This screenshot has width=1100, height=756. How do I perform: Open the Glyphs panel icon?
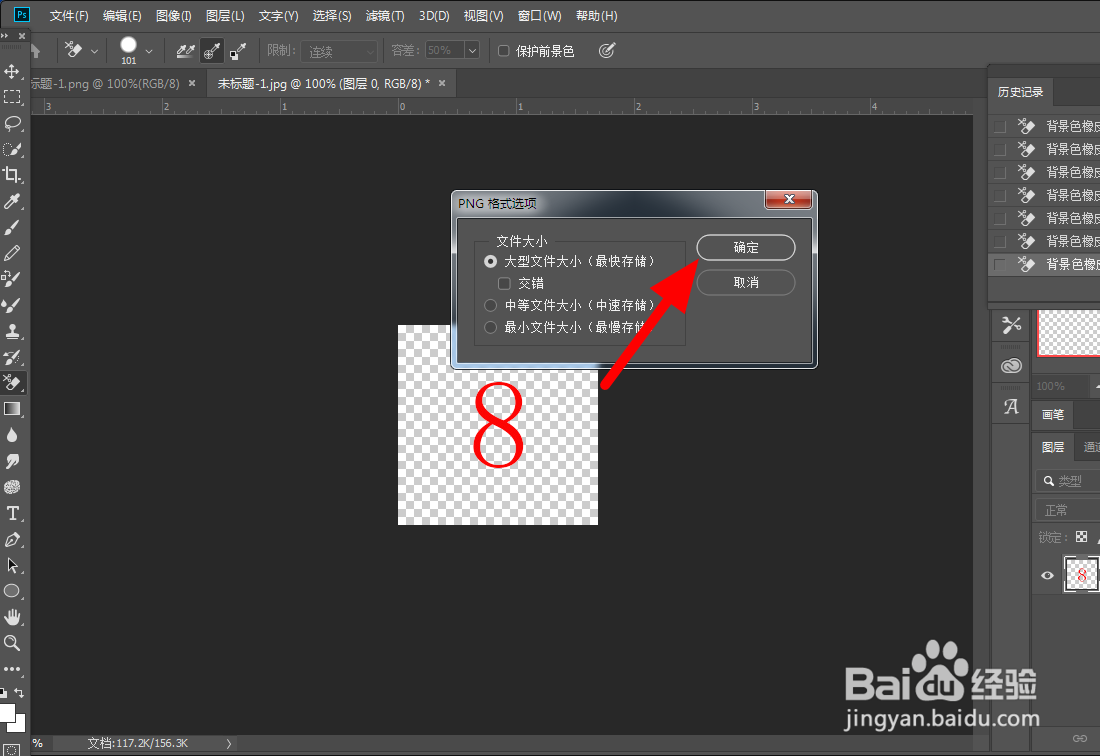tap(1011, 406)
